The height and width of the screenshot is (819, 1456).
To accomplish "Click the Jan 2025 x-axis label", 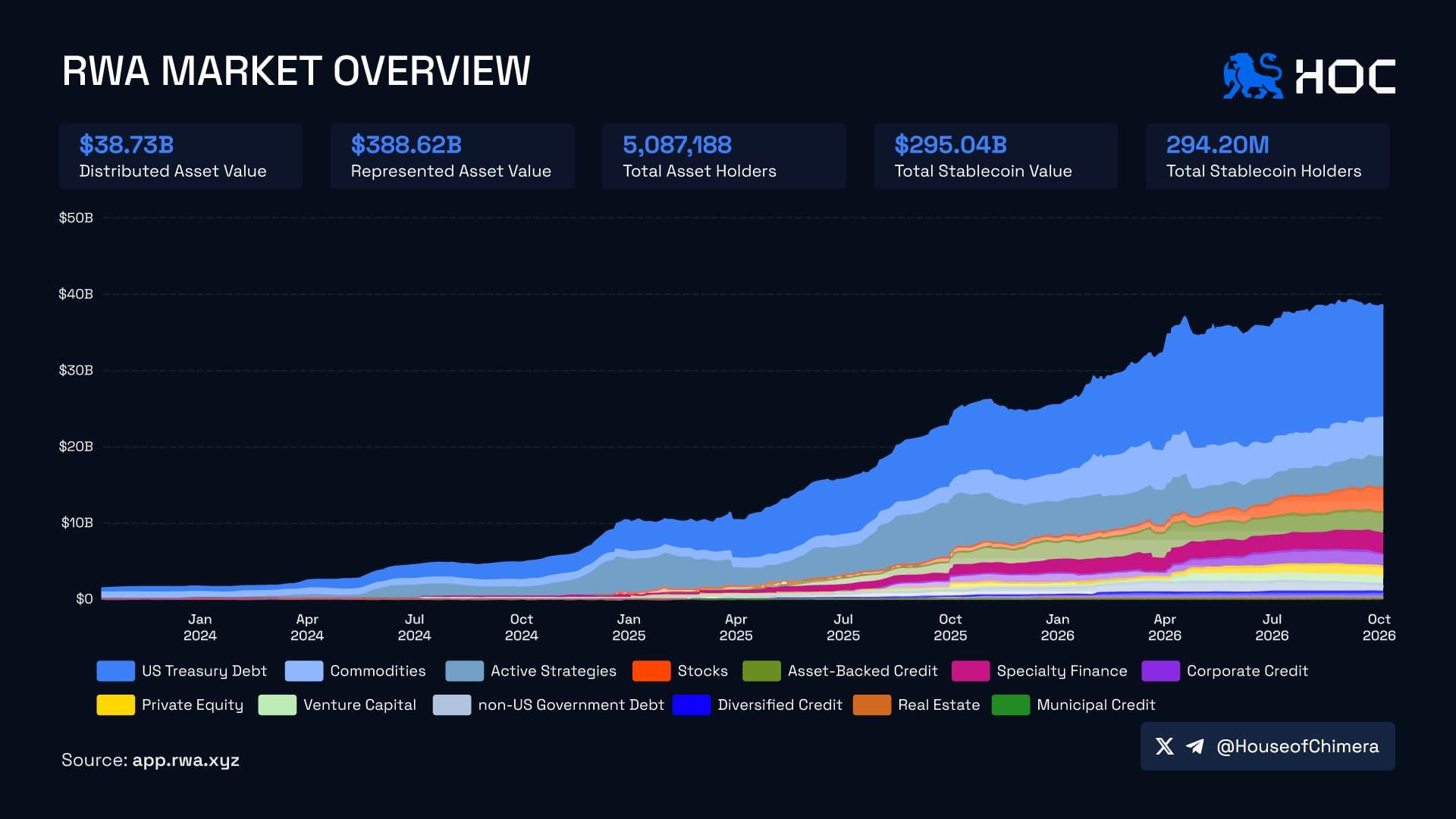I will tap(629, 628).
